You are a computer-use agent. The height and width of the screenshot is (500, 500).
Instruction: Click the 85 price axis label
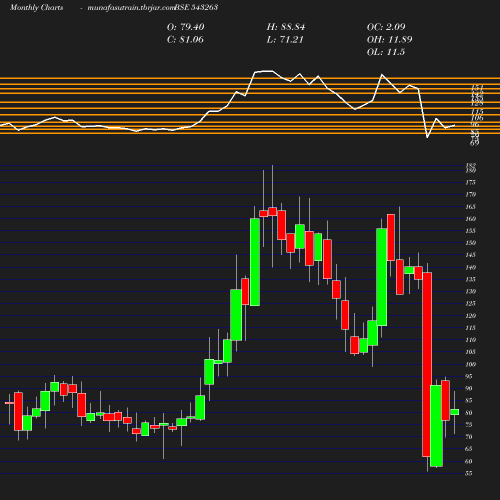click(x=469, y=400)
